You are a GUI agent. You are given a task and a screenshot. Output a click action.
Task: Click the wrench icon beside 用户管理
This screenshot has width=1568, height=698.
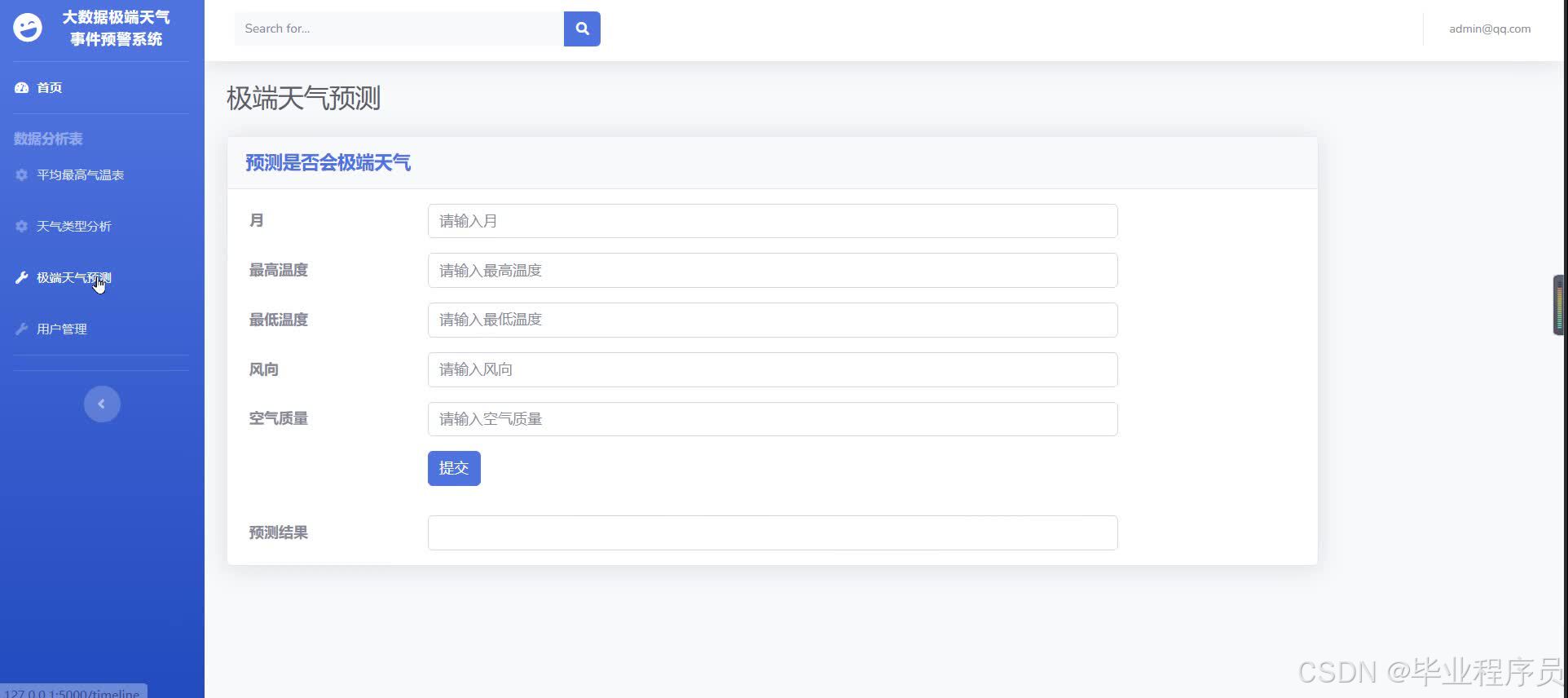22,329
